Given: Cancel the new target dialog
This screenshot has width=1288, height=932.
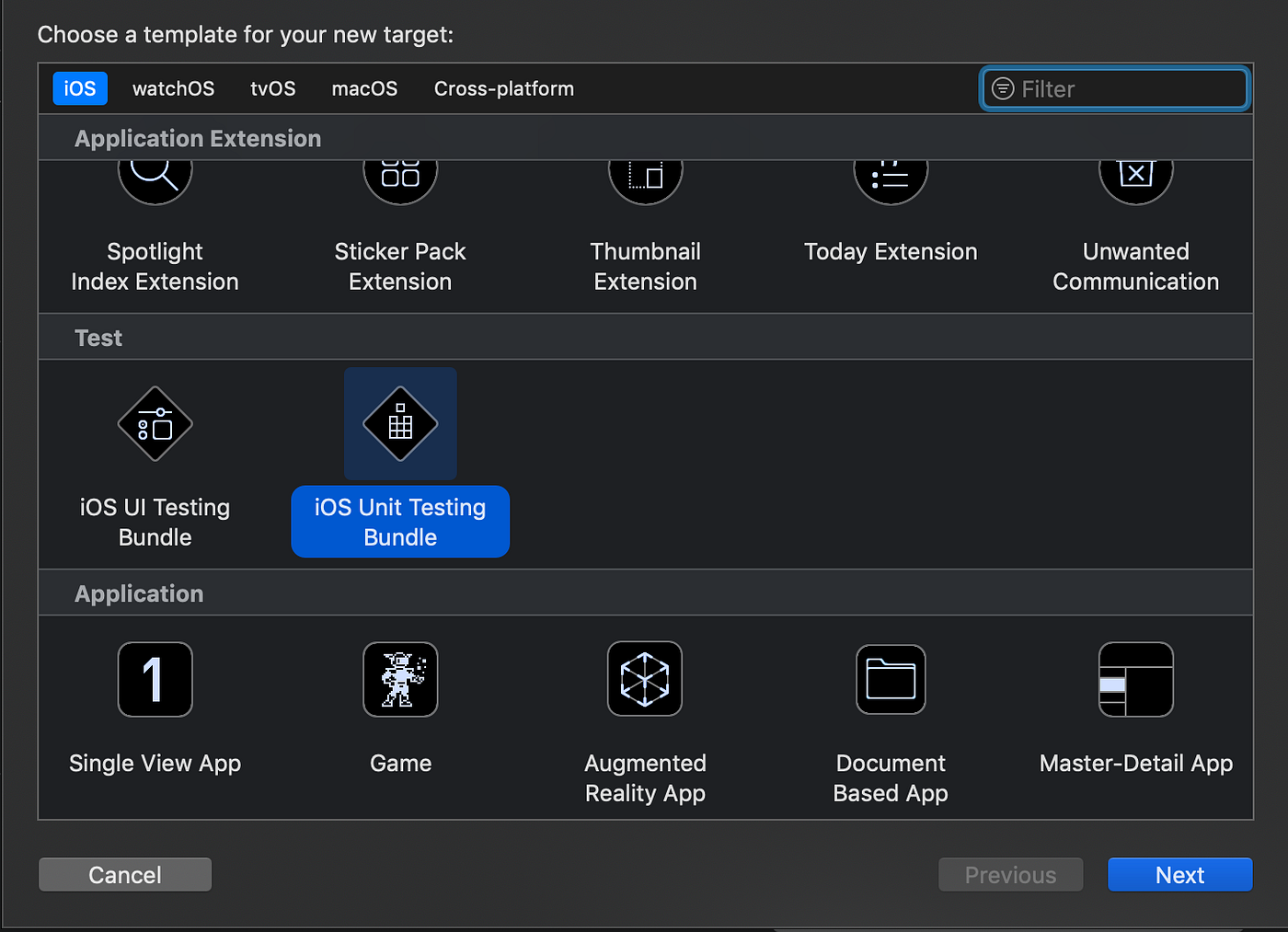Looking at the screenshot, I should pos(124,874).
